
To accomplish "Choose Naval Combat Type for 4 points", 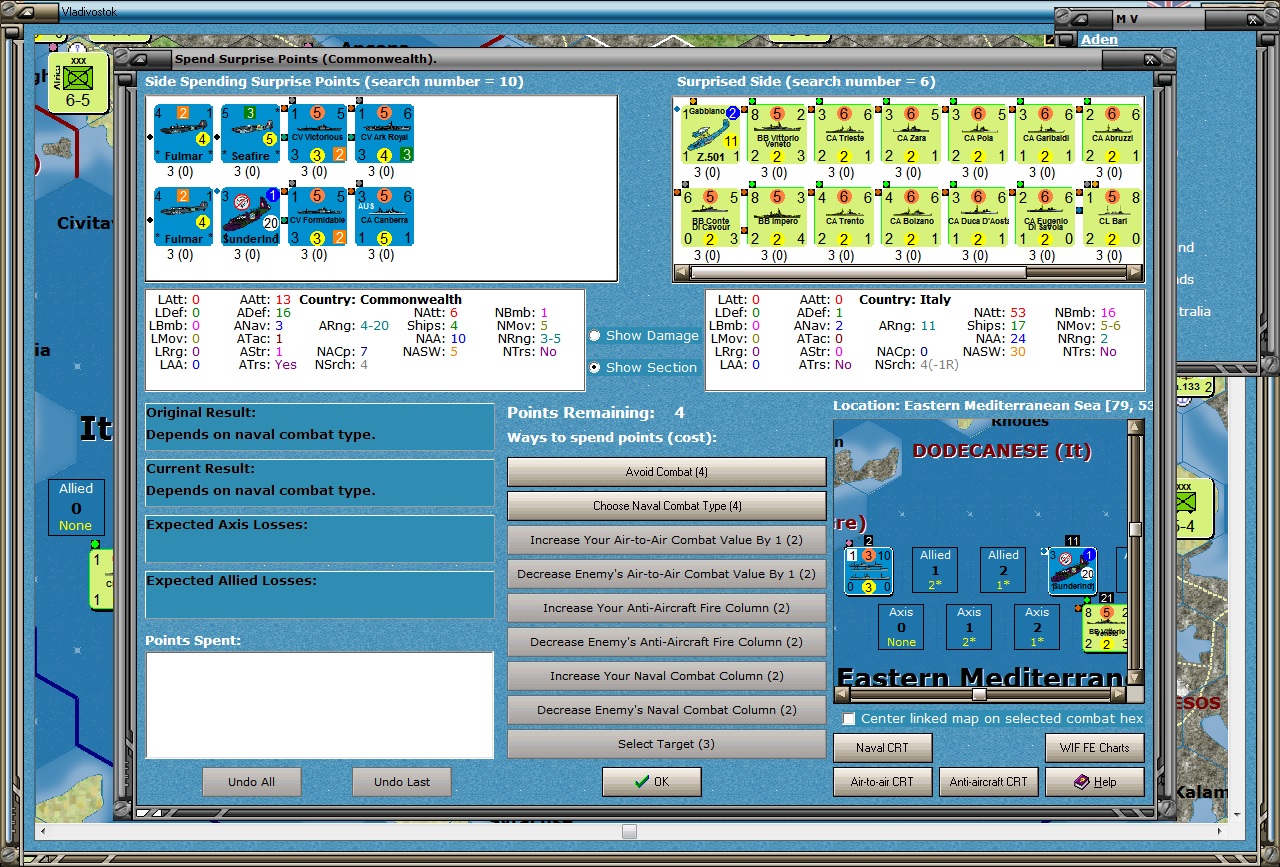I will (666, 506).
